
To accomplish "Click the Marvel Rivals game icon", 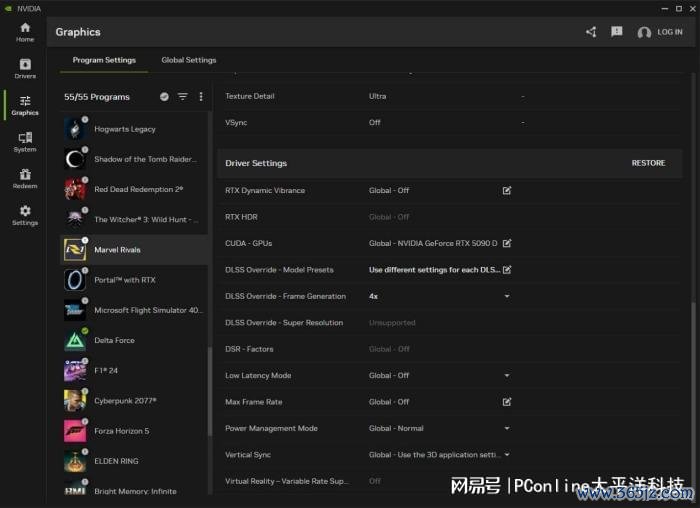I will pyautogui.click(x=75, y=250).
